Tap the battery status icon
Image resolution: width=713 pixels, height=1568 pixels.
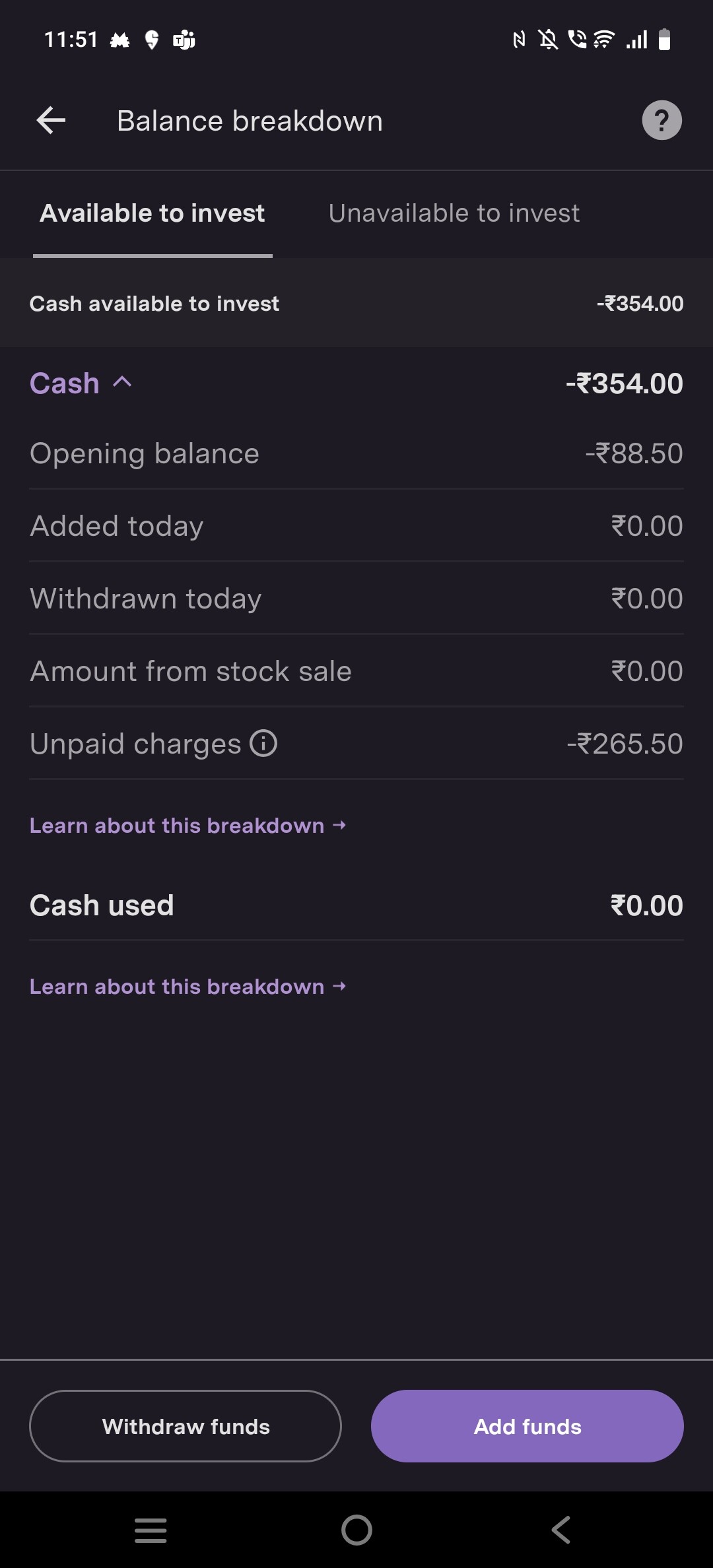pyautogui.click(x=665, y=40)
